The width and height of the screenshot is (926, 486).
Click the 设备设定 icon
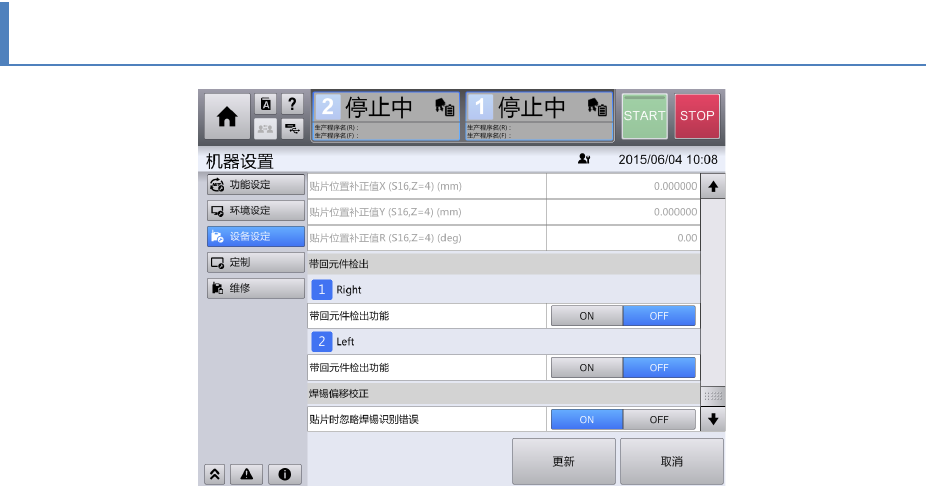coord(217,237)
